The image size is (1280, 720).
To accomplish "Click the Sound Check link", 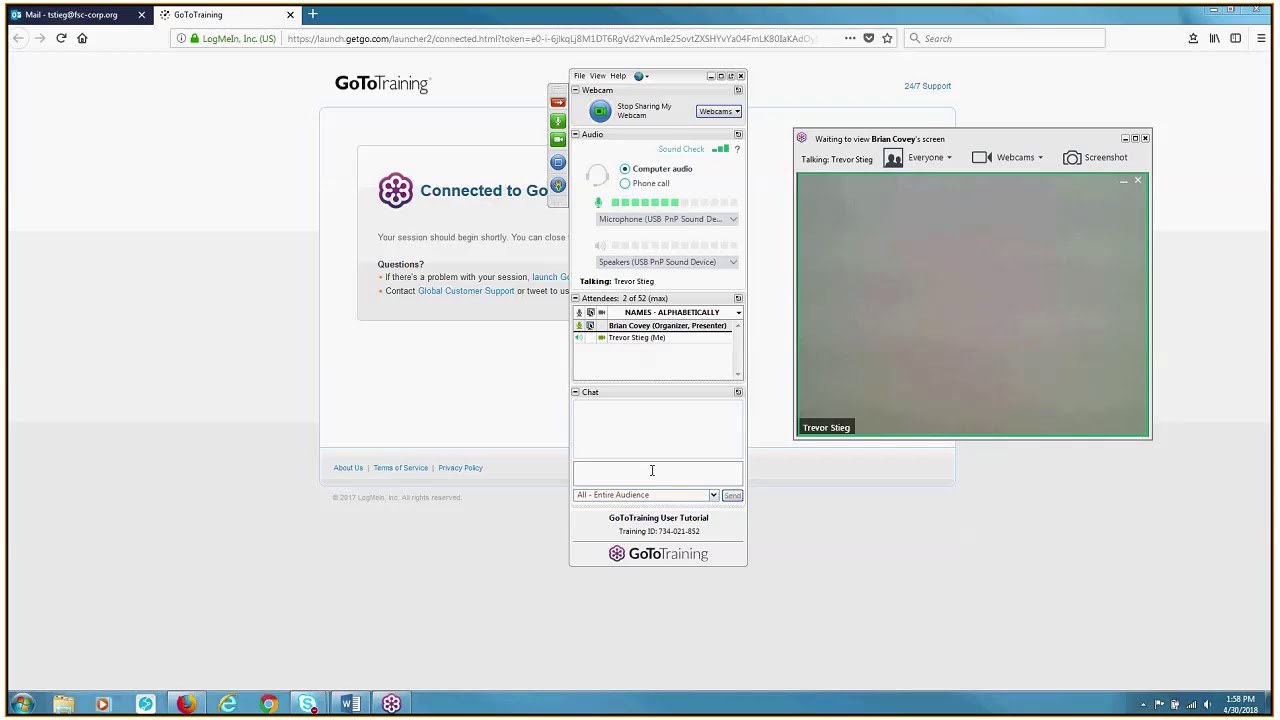I will coord(681,149).
